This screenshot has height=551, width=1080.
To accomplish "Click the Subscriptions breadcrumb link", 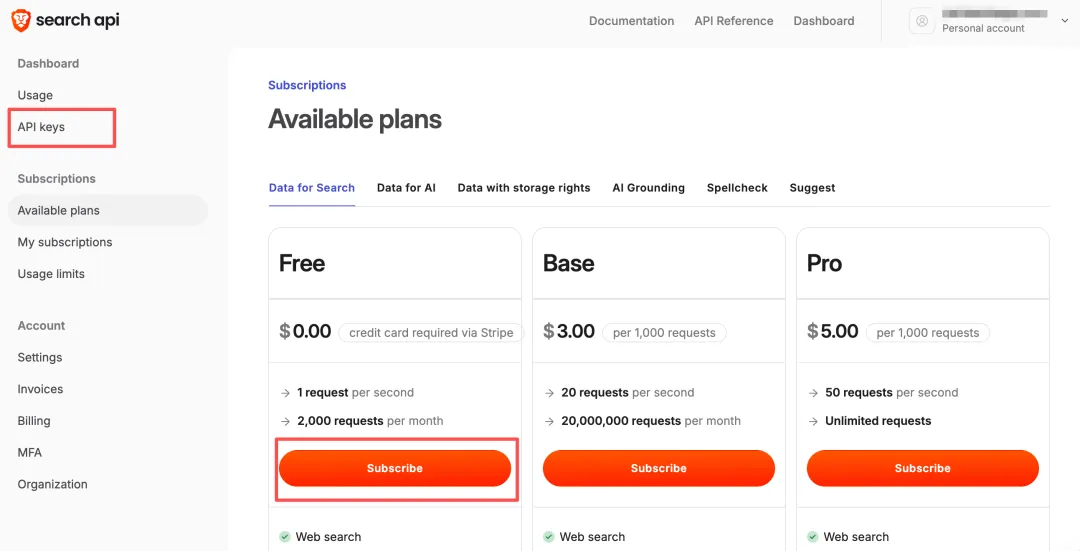I will (x=307, y=86).
